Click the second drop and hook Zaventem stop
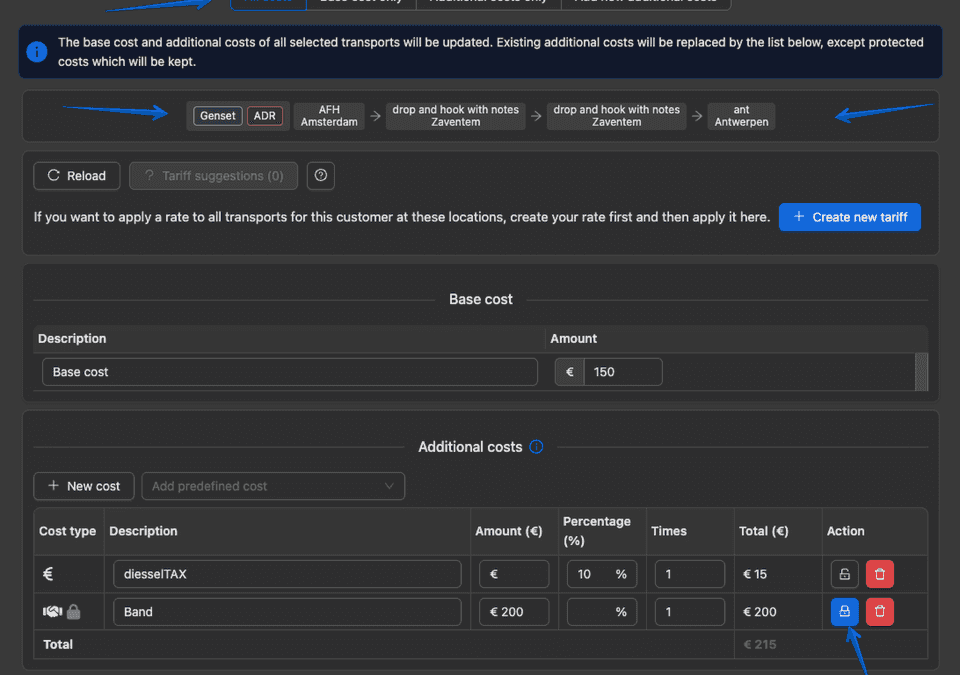The height and width of the screenshot is (675, 960). (616, 116)
